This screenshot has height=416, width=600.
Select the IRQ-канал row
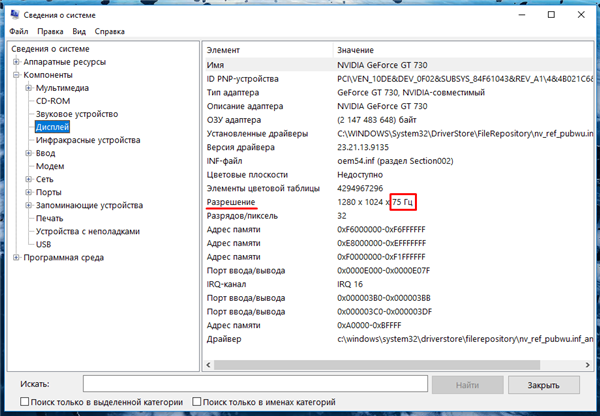(x=399, y=284)
